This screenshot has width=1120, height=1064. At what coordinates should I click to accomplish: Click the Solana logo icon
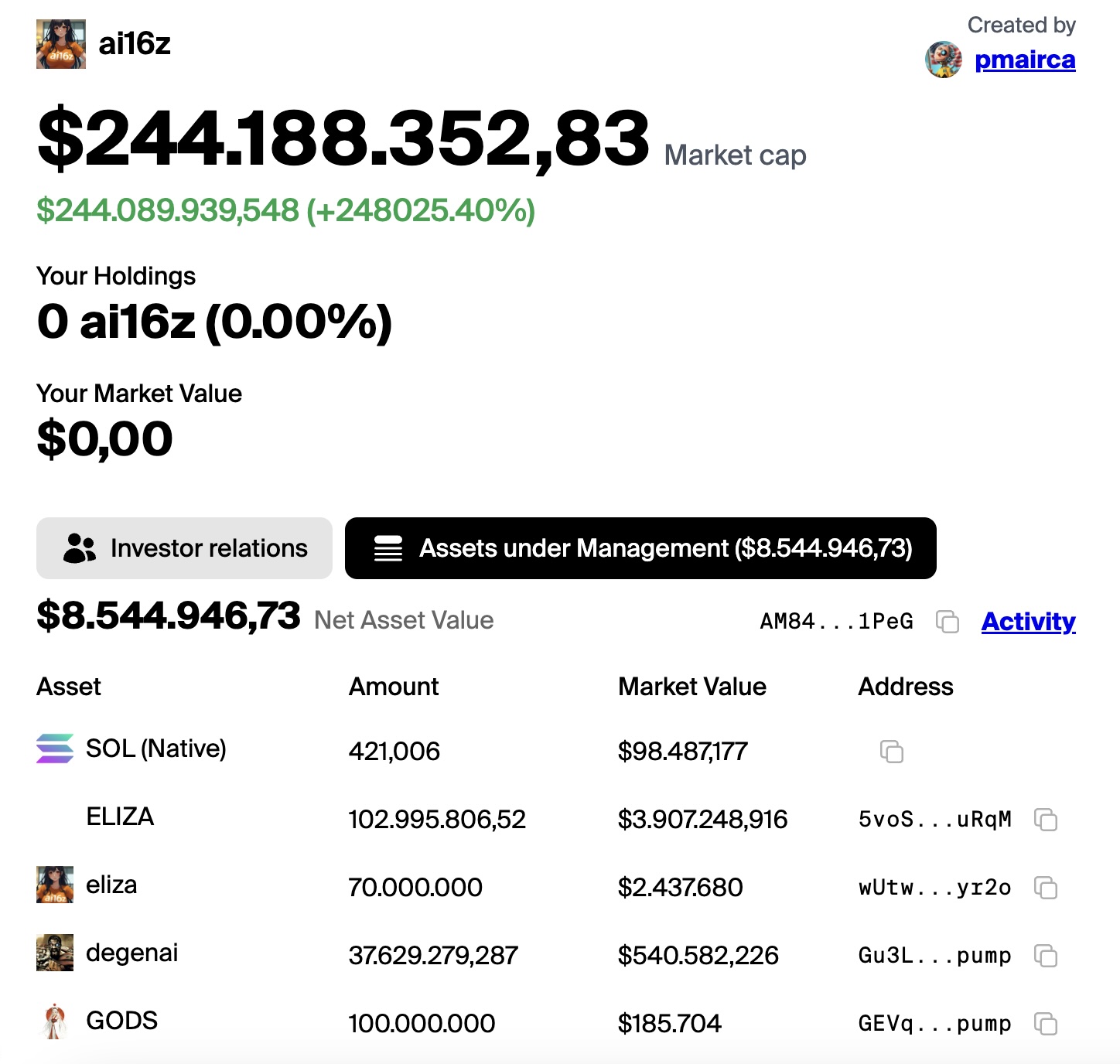(x=55, y=749)
